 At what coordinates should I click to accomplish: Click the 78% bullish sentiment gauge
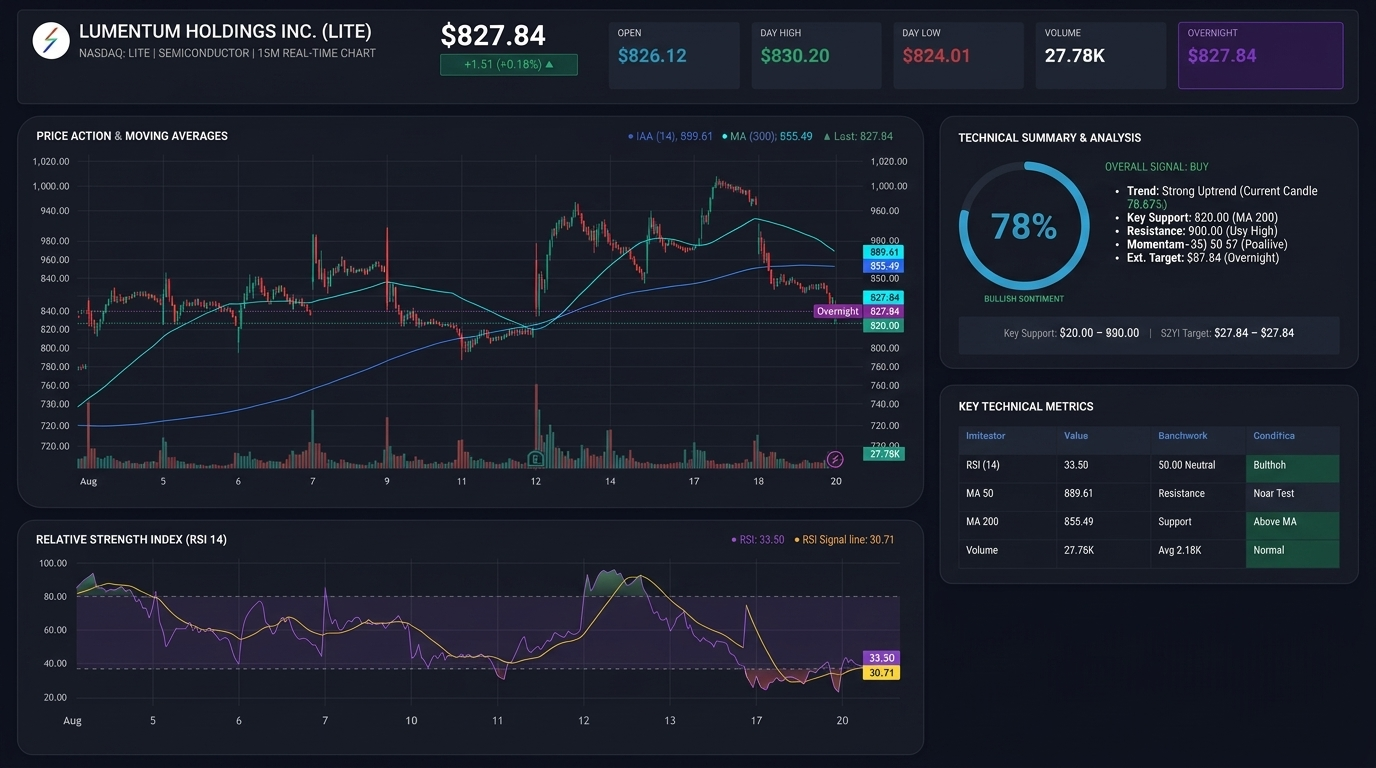coord(1024,227)
